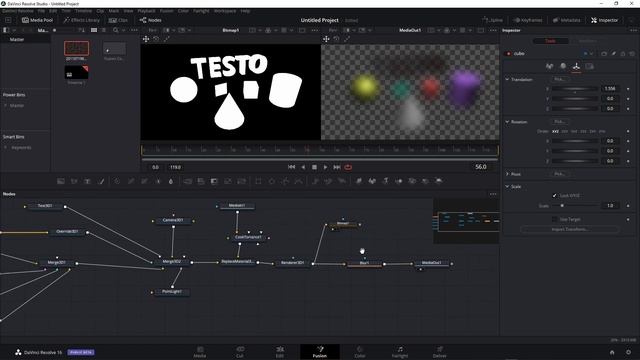This screenshot has height=360, width=640.
Task: Add a Paint node from the toolbar
Action: (101, 181)
